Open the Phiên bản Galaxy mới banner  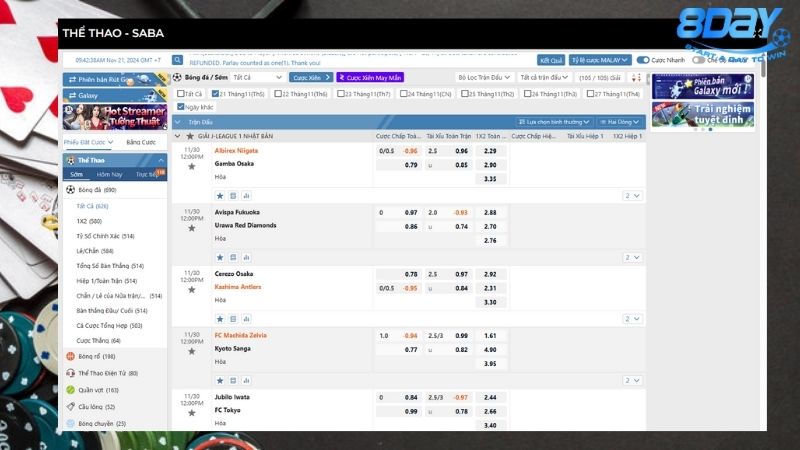[702, 86]
